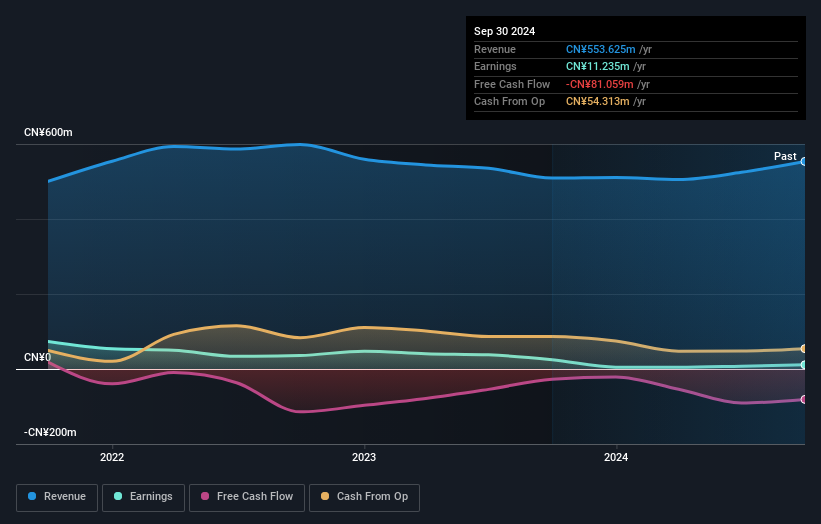
Task: Click the -CN¥200m y-axis label
Action: click(50, 432)
